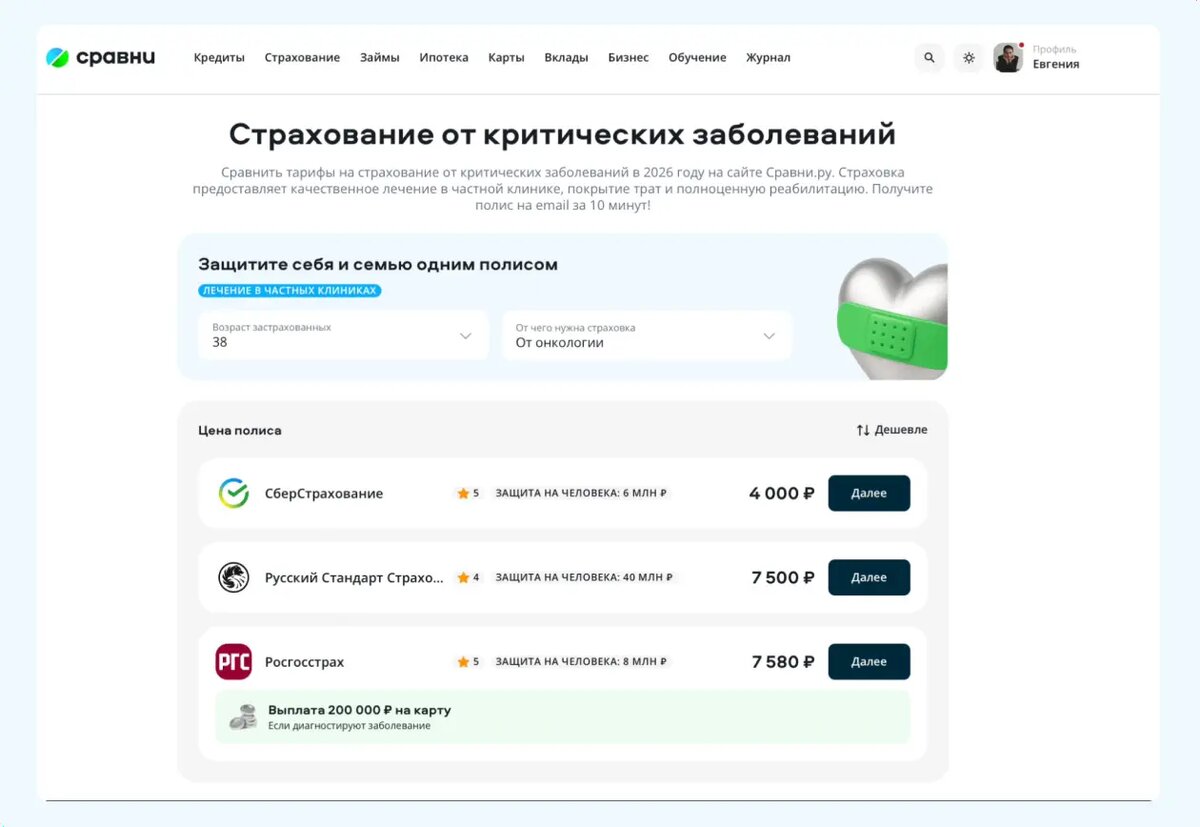The image size is (1200, 827).
Task: Click the 7 500 ₽ price
Action: (x=783, y=577)
